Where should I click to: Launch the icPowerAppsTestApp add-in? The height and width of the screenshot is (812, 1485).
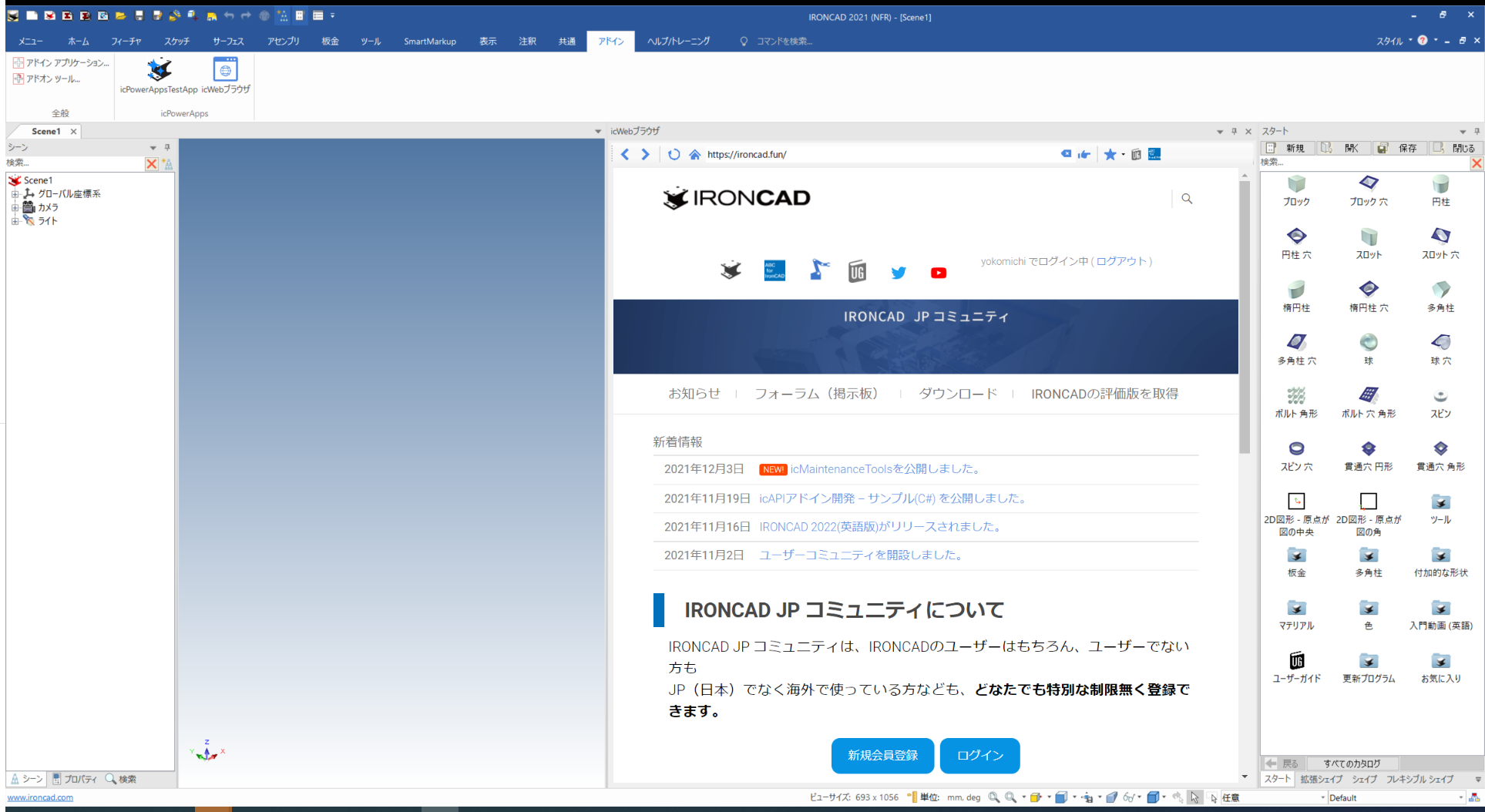pyautogui.click(x=159, y=75)
